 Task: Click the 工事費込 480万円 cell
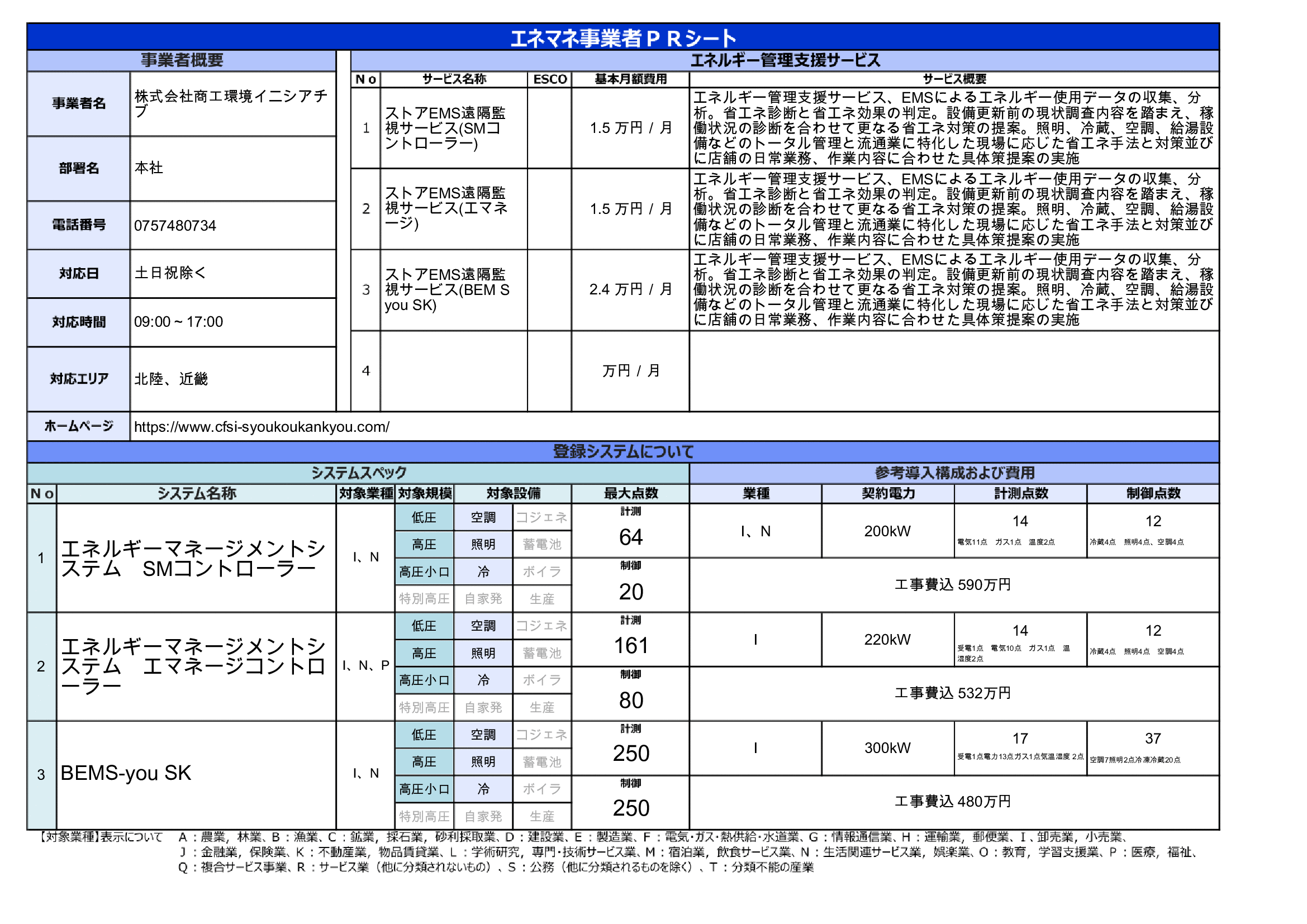pyautogui.click(x=954, y=802)
